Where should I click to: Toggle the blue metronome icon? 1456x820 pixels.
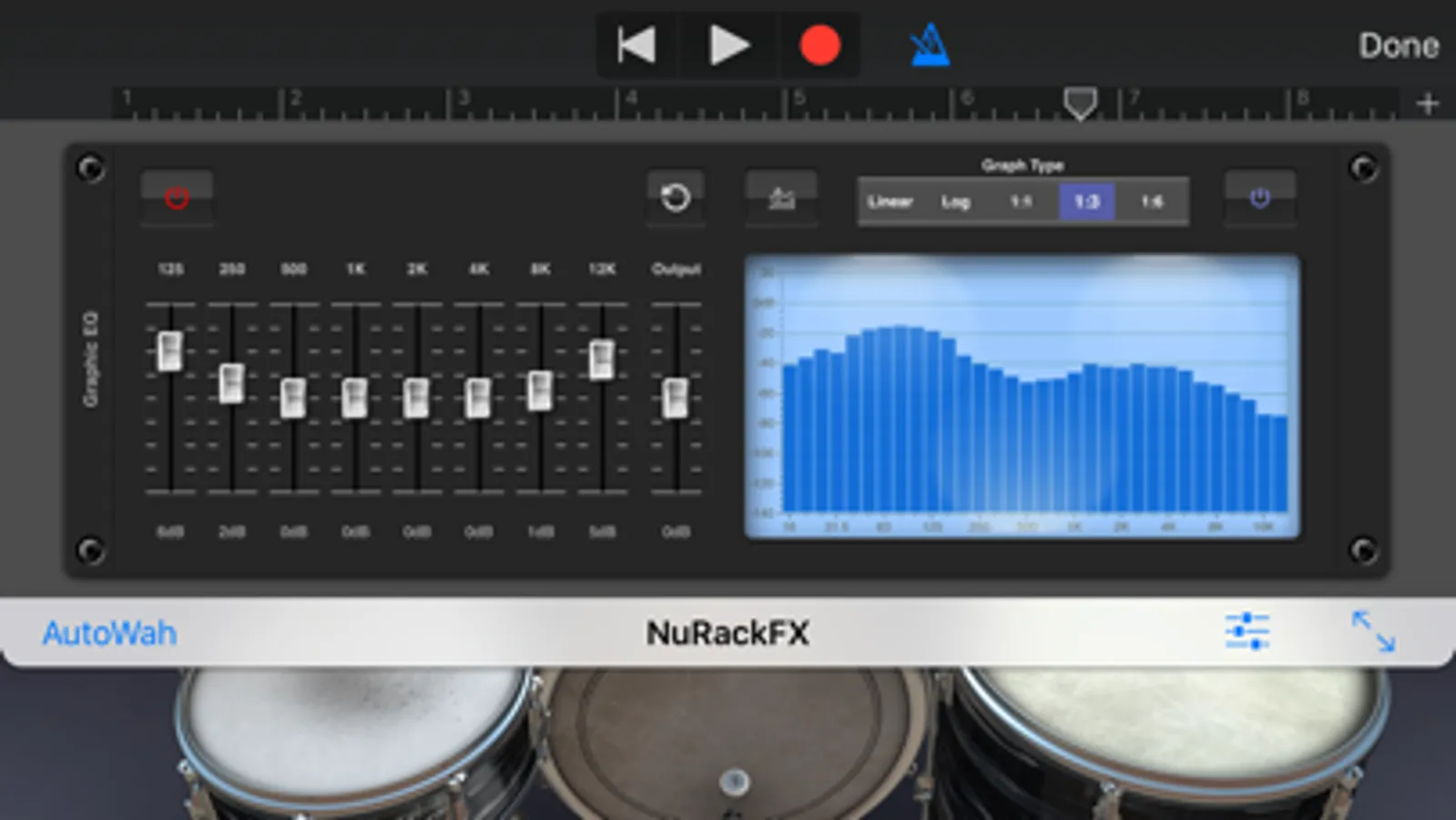coord(930,45)
